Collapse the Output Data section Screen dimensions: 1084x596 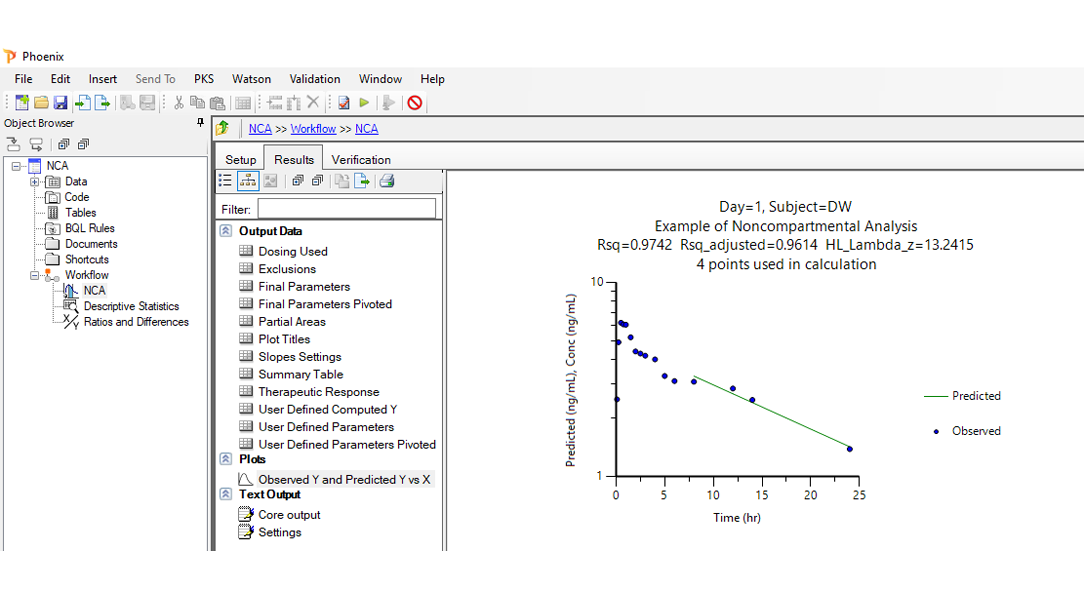pyautogui.click(x=226, y=231)
